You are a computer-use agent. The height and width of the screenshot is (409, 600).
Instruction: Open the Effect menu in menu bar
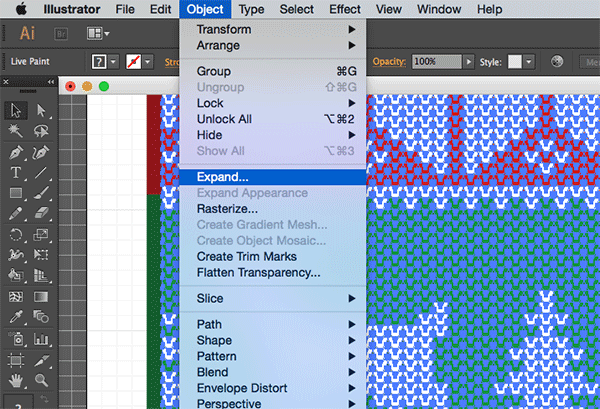345,9
